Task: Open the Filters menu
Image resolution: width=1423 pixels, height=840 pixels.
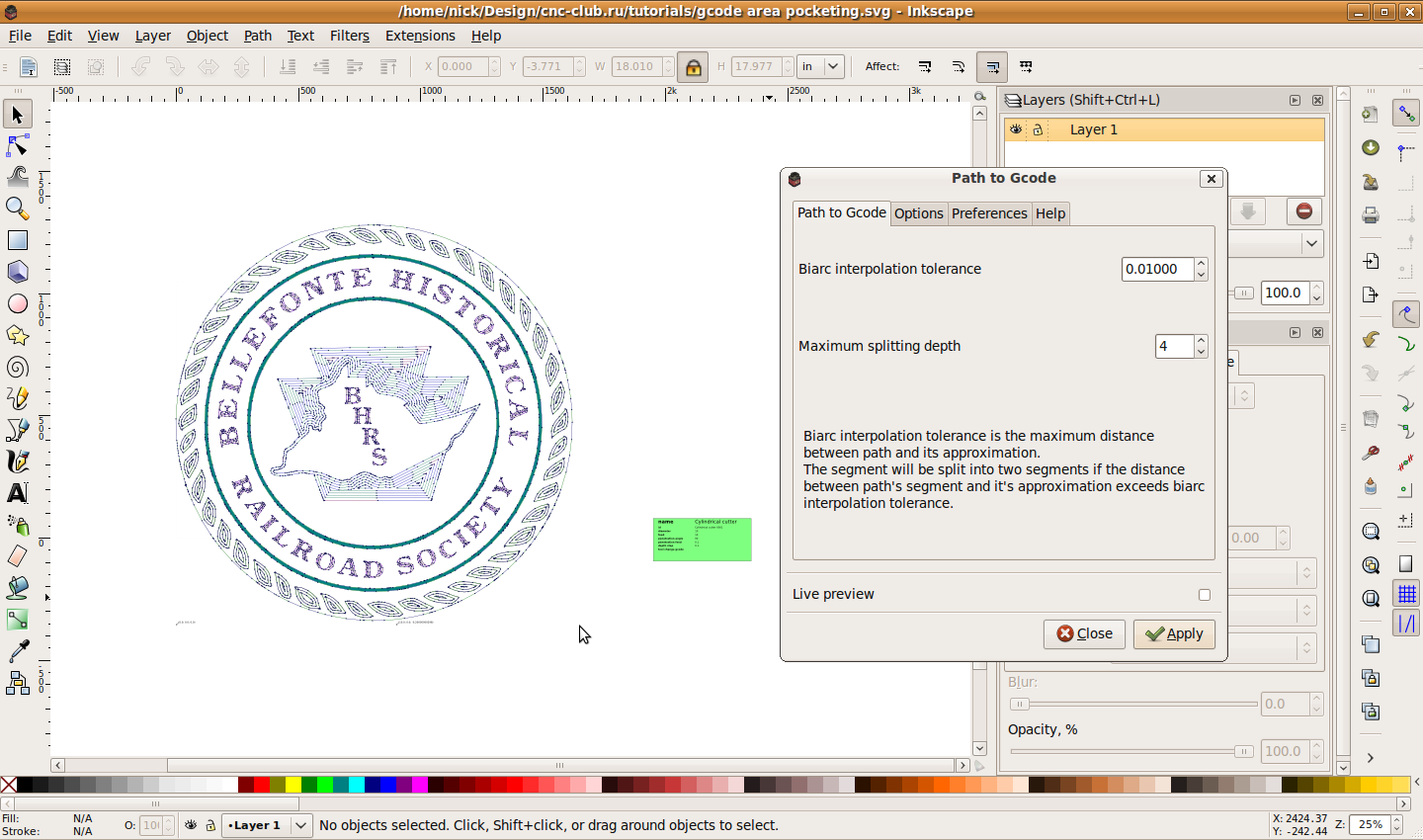Action: (350, 36)
